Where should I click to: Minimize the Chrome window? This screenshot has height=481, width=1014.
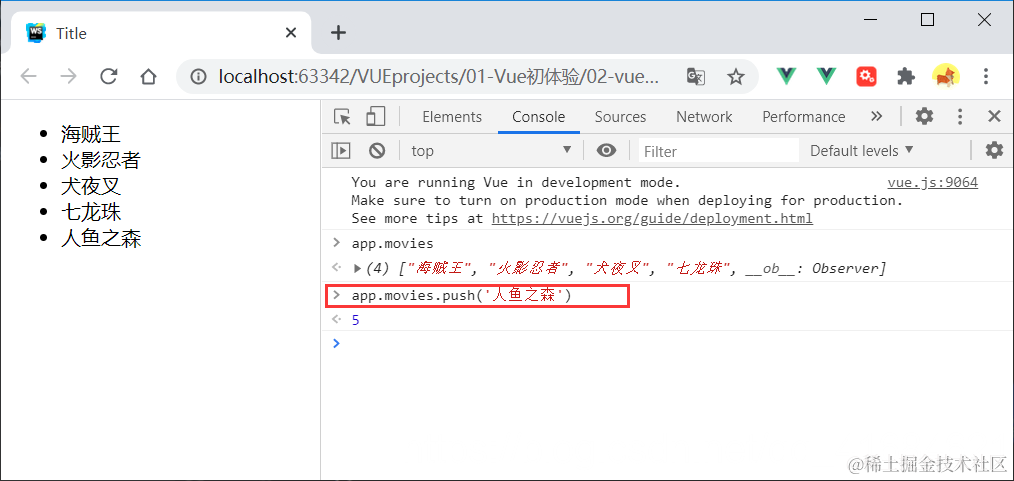(870, 20)
